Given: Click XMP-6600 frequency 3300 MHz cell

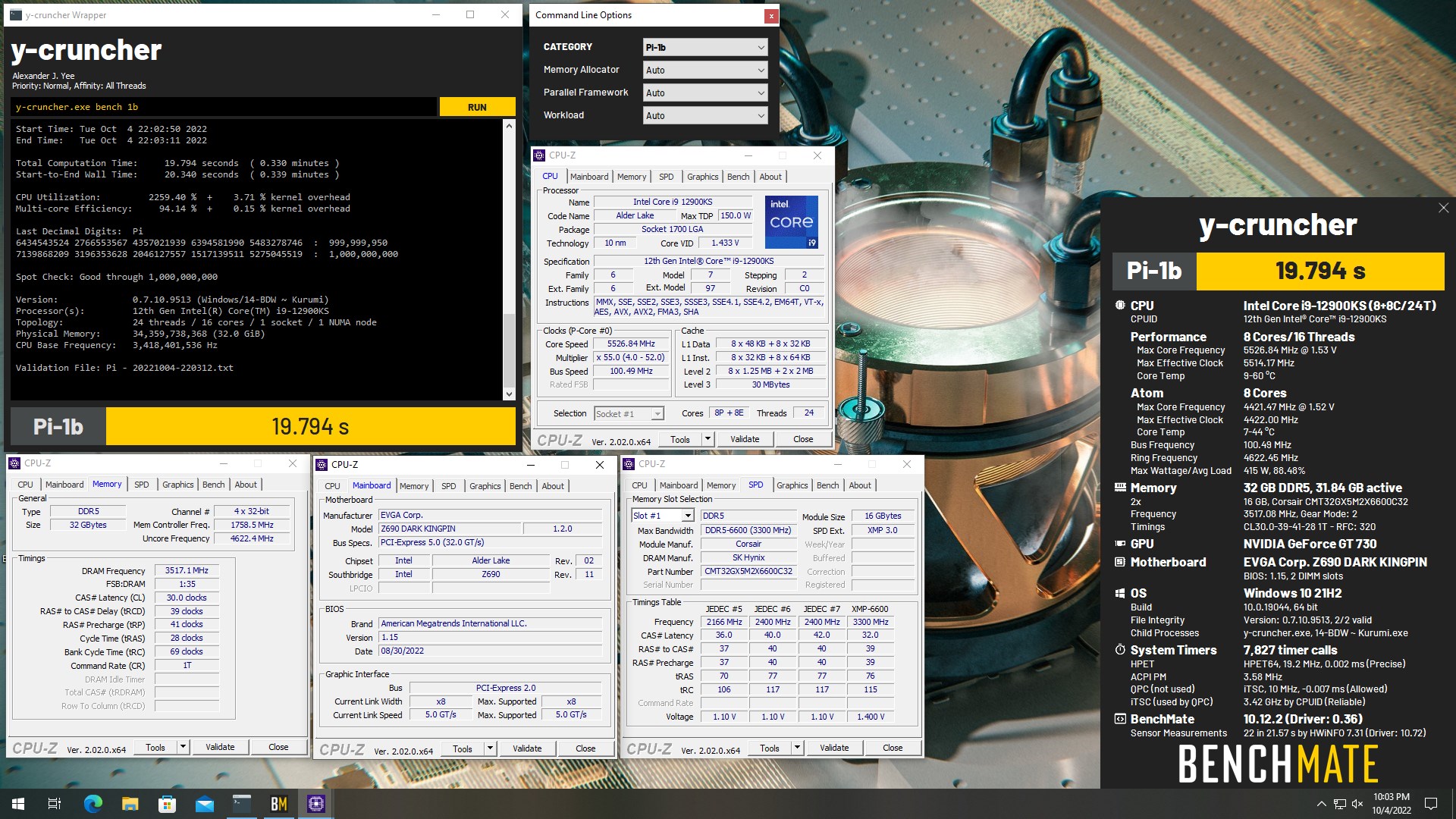Looking at the screenshot, I should (x=870, y=622).
